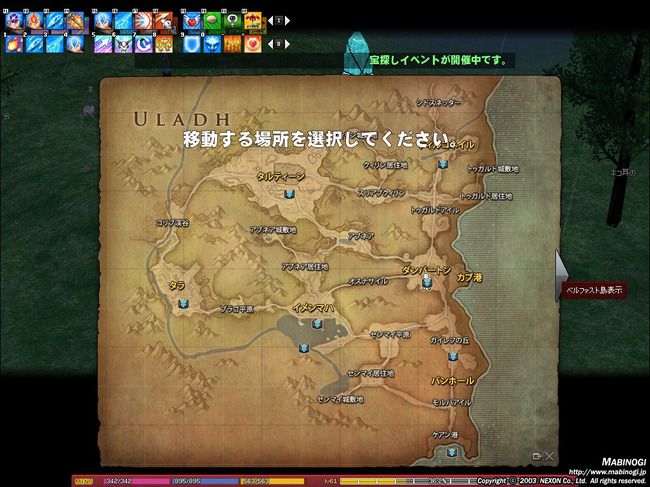Use the F1 purple orb hand skill
This screenshot has width=650, height=487.
click(14, 21)
